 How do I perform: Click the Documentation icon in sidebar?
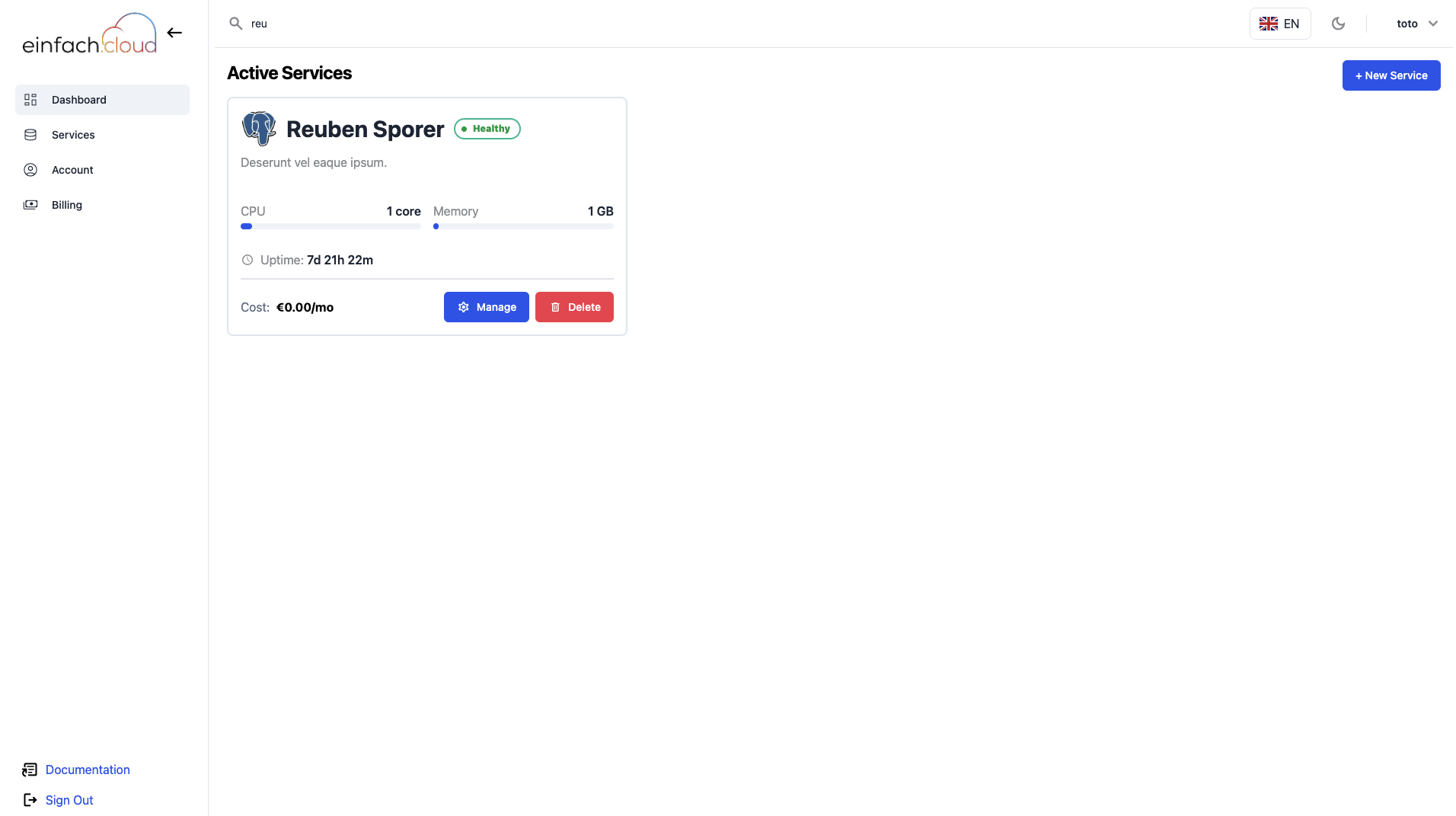coord(30,770)
